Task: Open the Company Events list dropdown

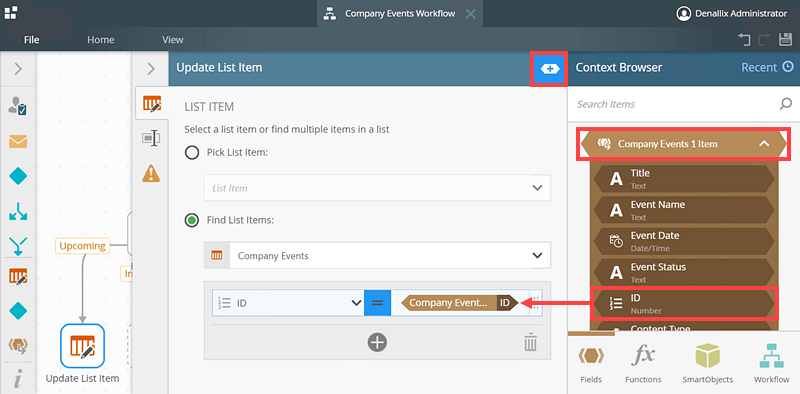Action: pyautogui.click(x=377, y=255)
